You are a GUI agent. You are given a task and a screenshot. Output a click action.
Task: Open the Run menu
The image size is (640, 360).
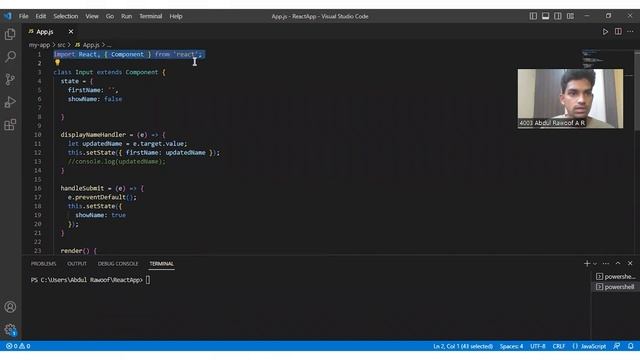[127, 16]
